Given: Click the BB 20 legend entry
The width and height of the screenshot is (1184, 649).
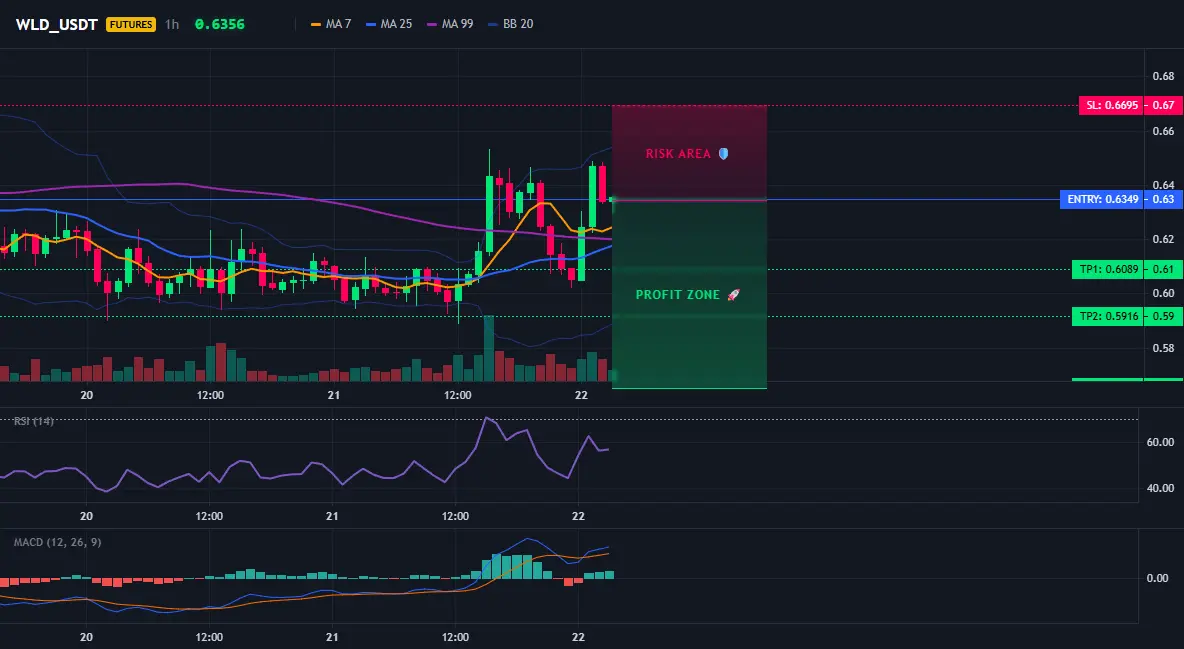Looking at the screenshot, I should pos(510,24).
